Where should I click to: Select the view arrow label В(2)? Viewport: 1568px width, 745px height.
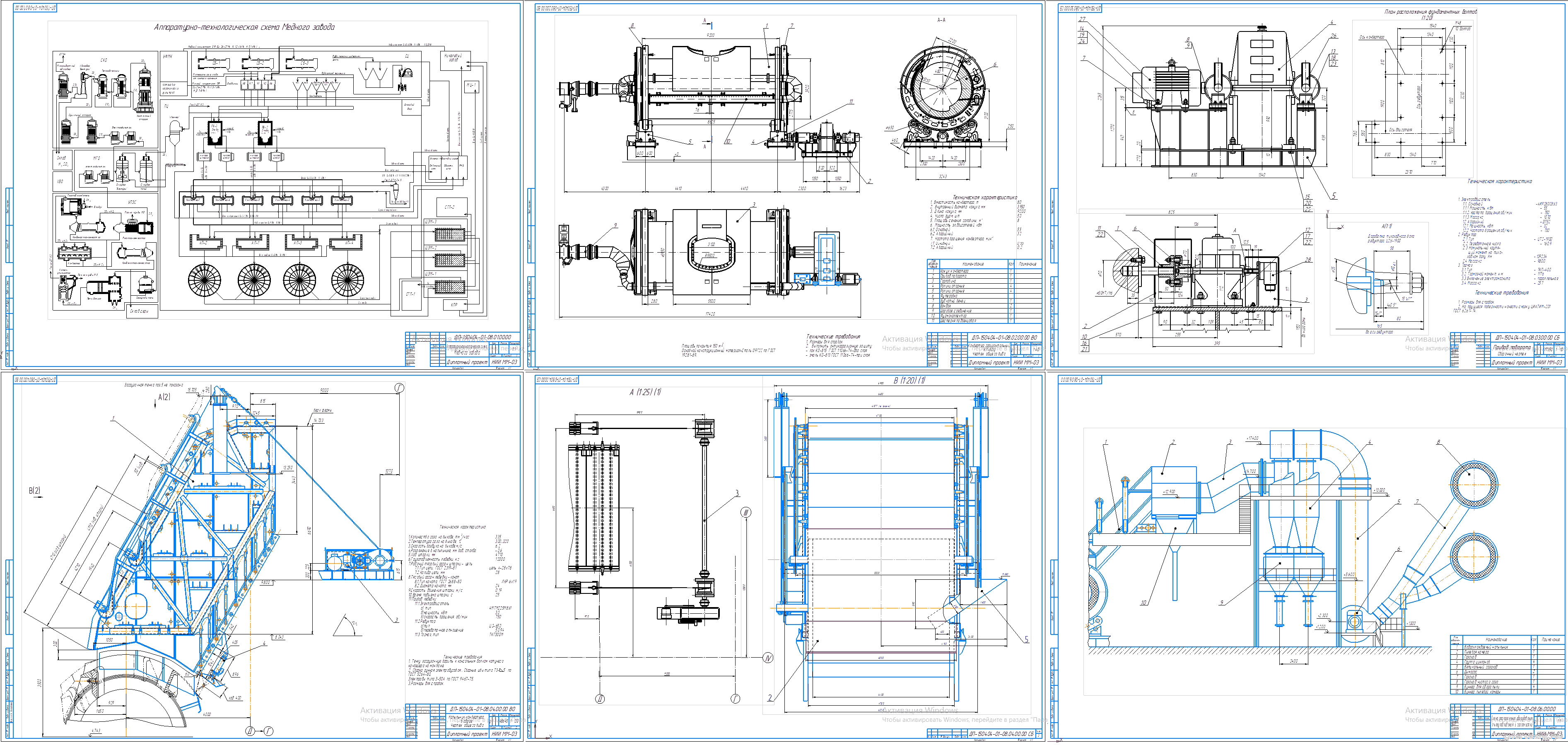click(x=35, y=491)
